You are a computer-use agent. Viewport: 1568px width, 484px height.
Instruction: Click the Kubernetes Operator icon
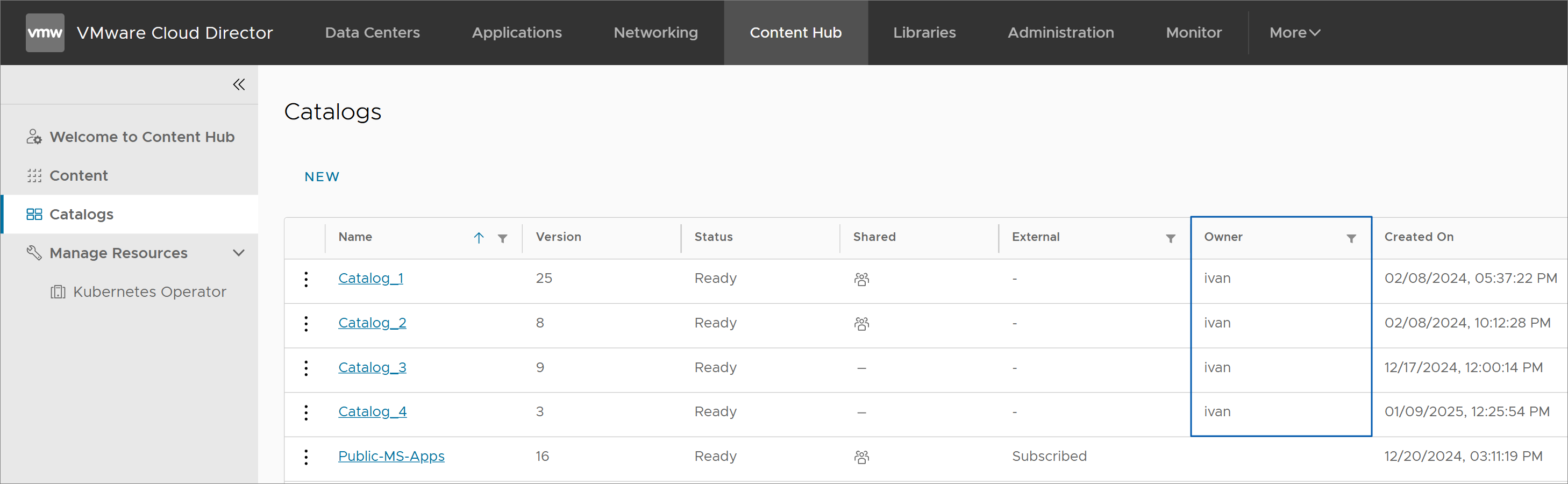(x=58, y=292)
